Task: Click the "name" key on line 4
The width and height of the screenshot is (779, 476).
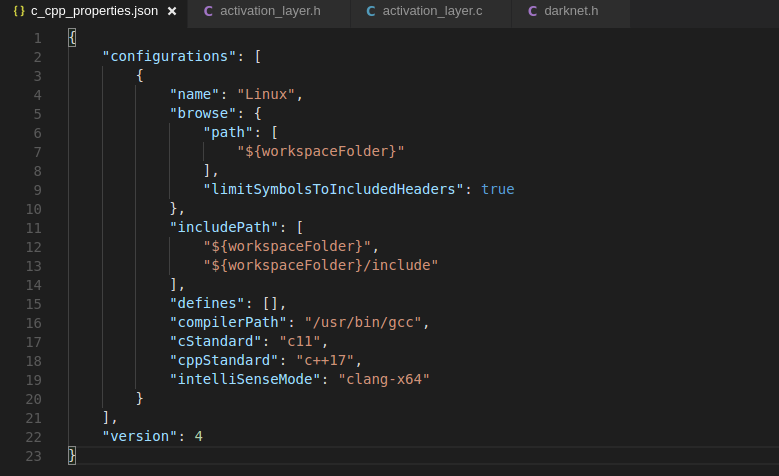Action: point(194,94)
